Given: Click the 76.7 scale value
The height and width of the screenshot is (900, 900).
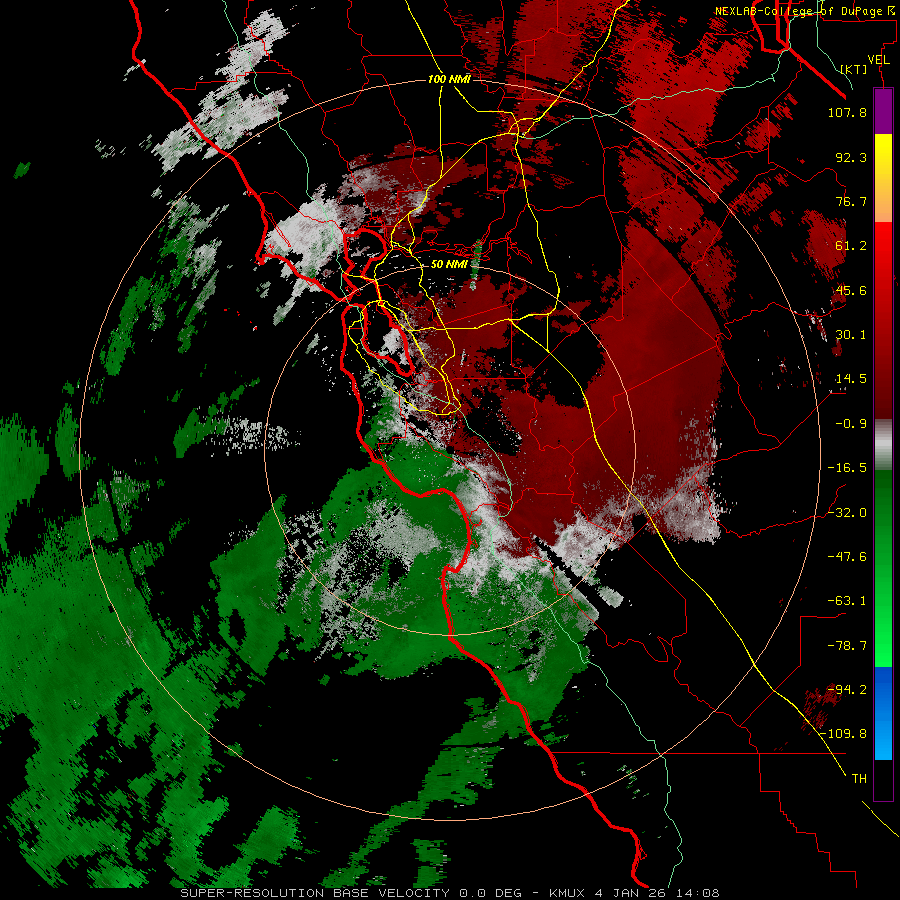Looking at the screenshot, I should (851, 201).
